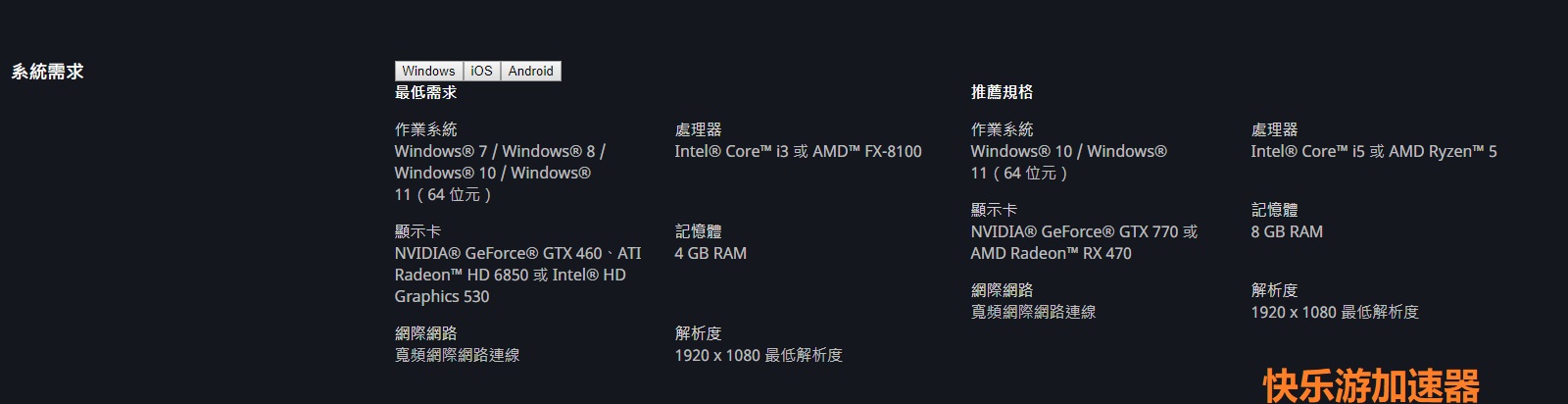Click the orange 快乐游加速器 watermark

[x=1371, y=385]
